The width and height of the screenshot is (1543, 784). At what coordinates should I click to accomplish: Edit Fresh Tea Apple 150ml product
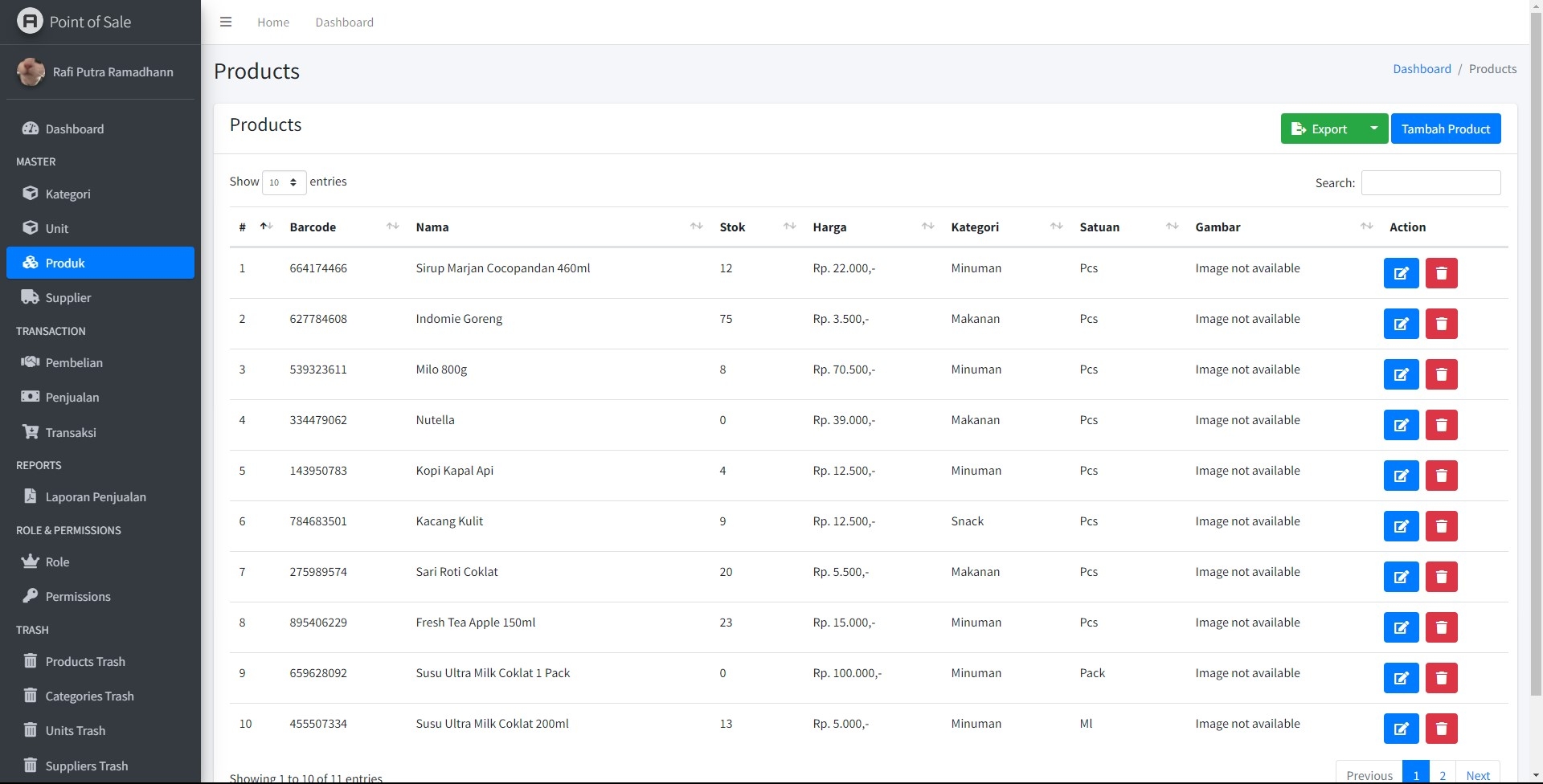(x=1401, y=627)
